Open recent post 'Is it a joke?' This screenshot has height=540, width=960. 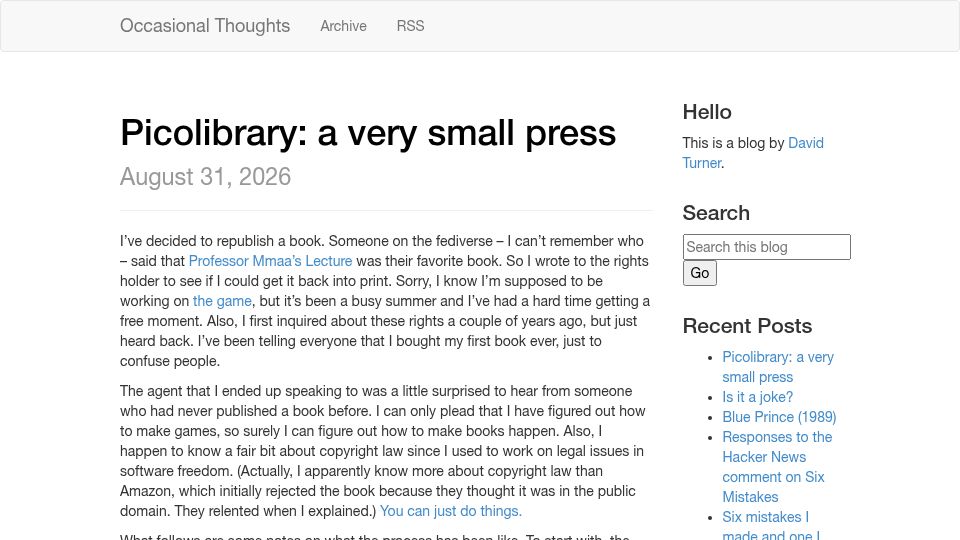(757, 397)
